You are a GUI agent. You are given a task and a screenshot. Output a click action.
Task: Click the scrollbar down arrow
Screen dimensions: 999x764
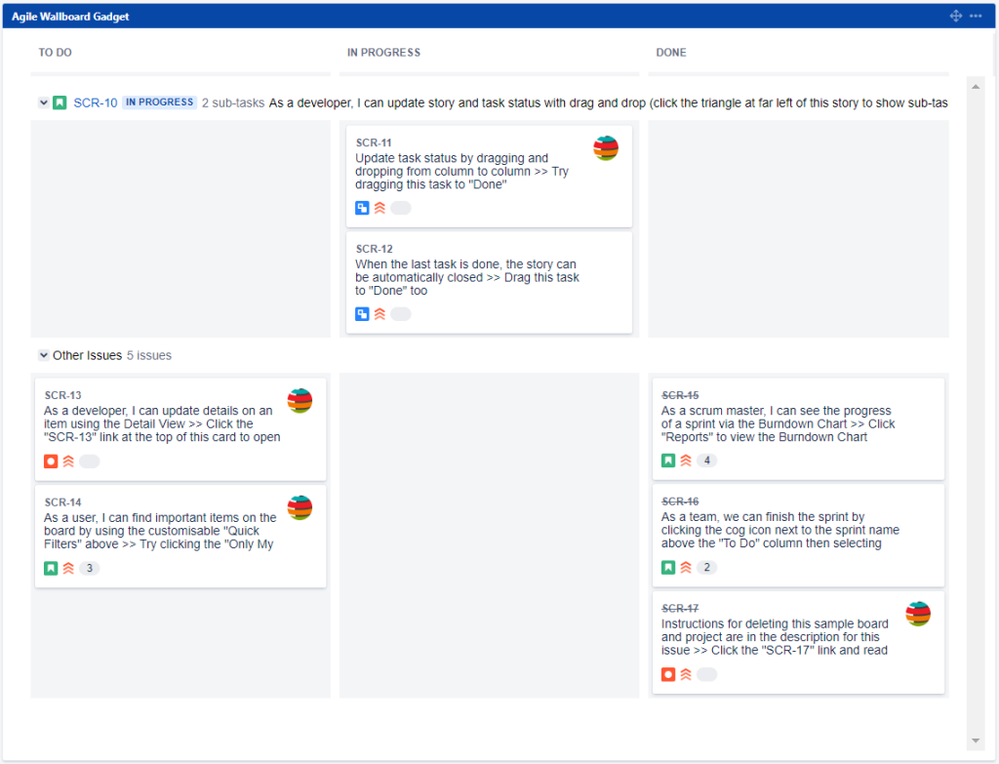[x=974, y=740]
